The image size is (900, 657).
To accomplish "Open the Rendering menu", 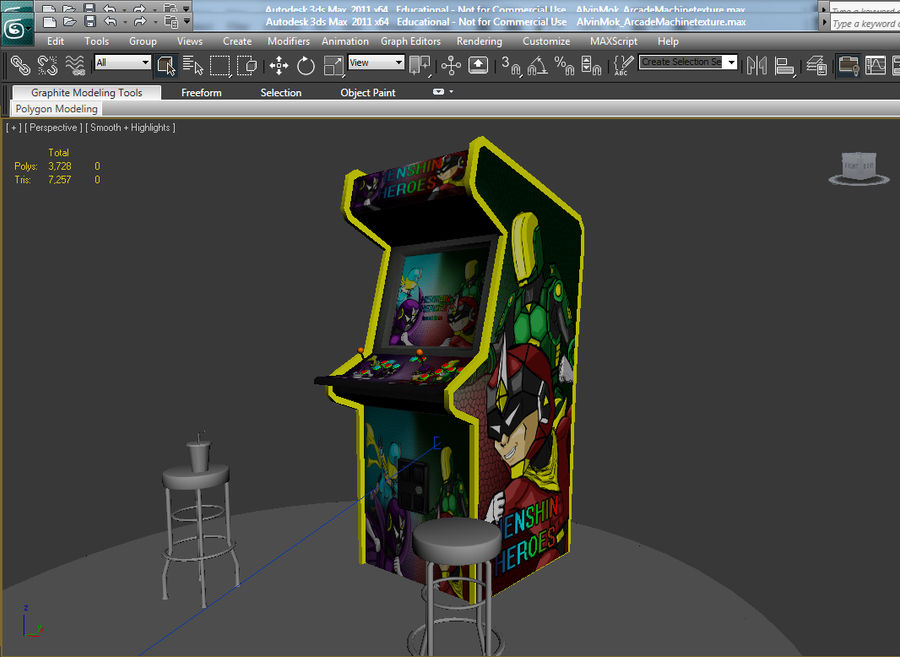I will [x=479, y=41].
